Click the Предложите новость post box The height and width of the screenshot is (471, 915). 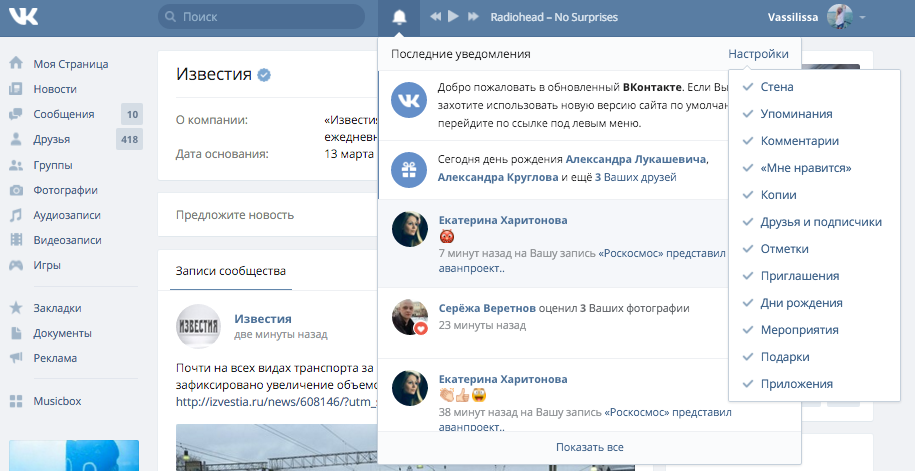(235, 214)
